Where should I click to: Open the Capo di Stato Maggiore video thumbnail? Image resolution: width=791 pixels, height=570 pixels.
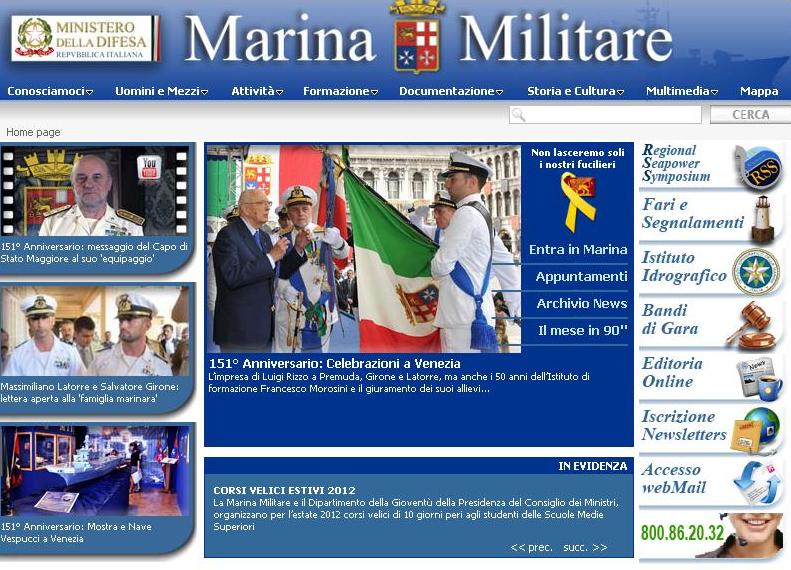95,191
